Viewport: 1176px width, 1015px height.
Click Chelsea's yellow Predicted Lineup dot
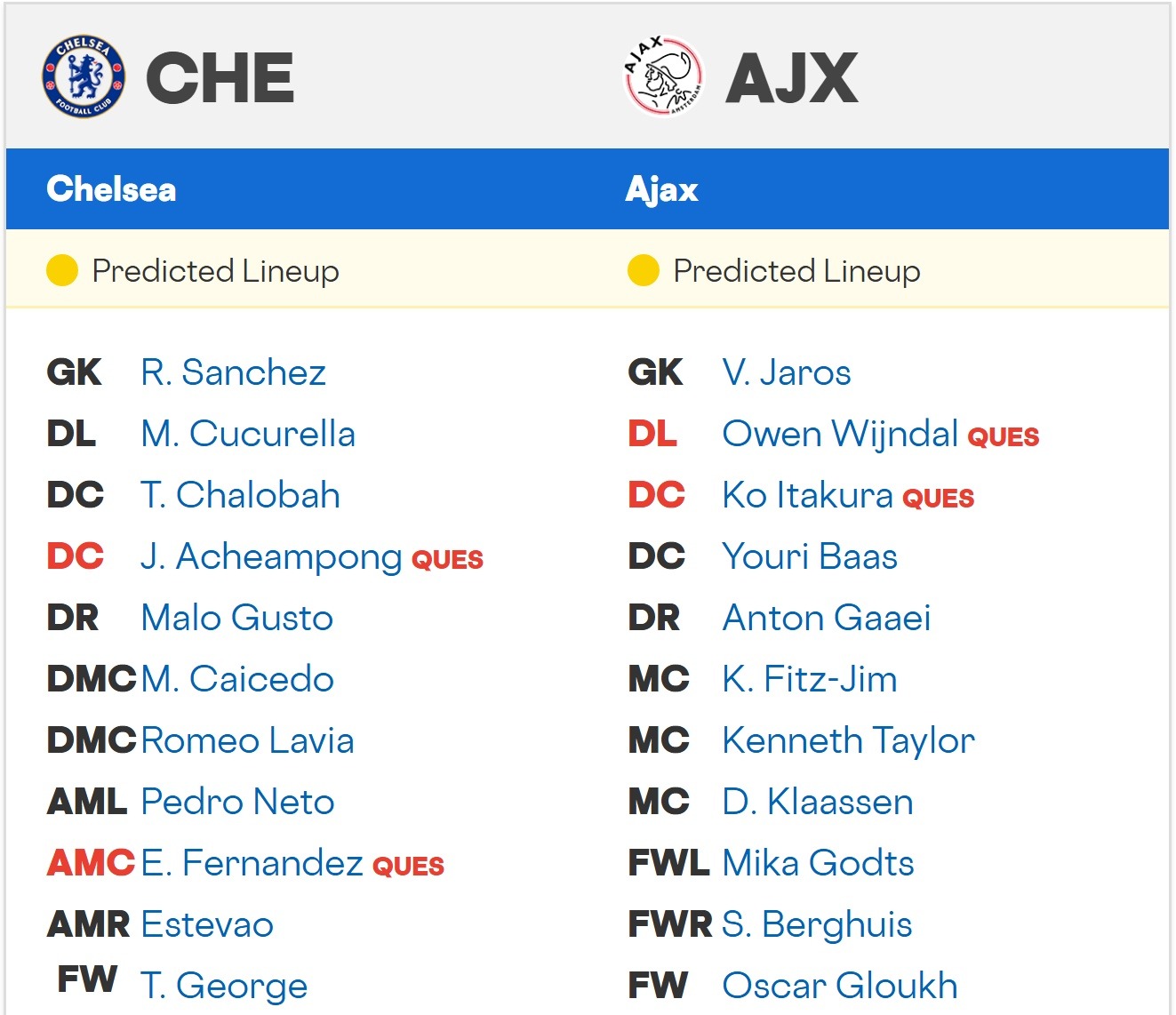tap(62, 270)
